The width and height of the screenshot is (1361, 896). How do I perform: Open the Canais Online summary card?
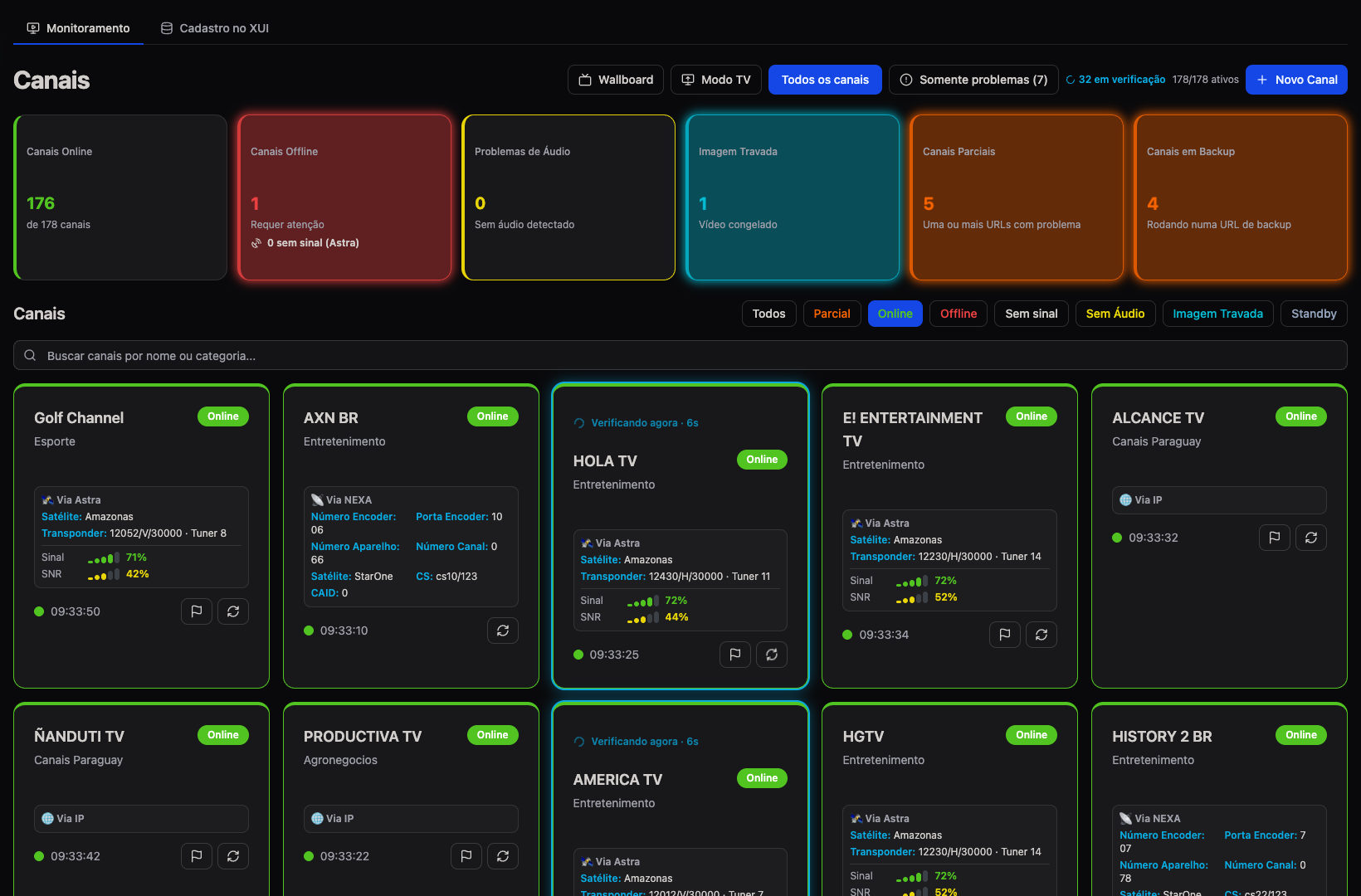tap(120, 197)
